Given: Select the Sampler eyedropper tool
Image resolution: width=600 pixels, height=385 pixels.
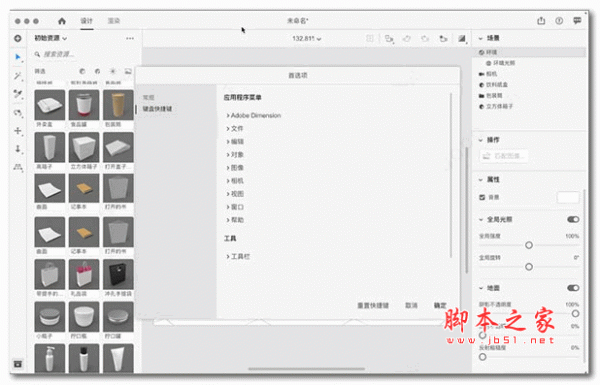Looking at the screenshot, I should tap(18, 94).
